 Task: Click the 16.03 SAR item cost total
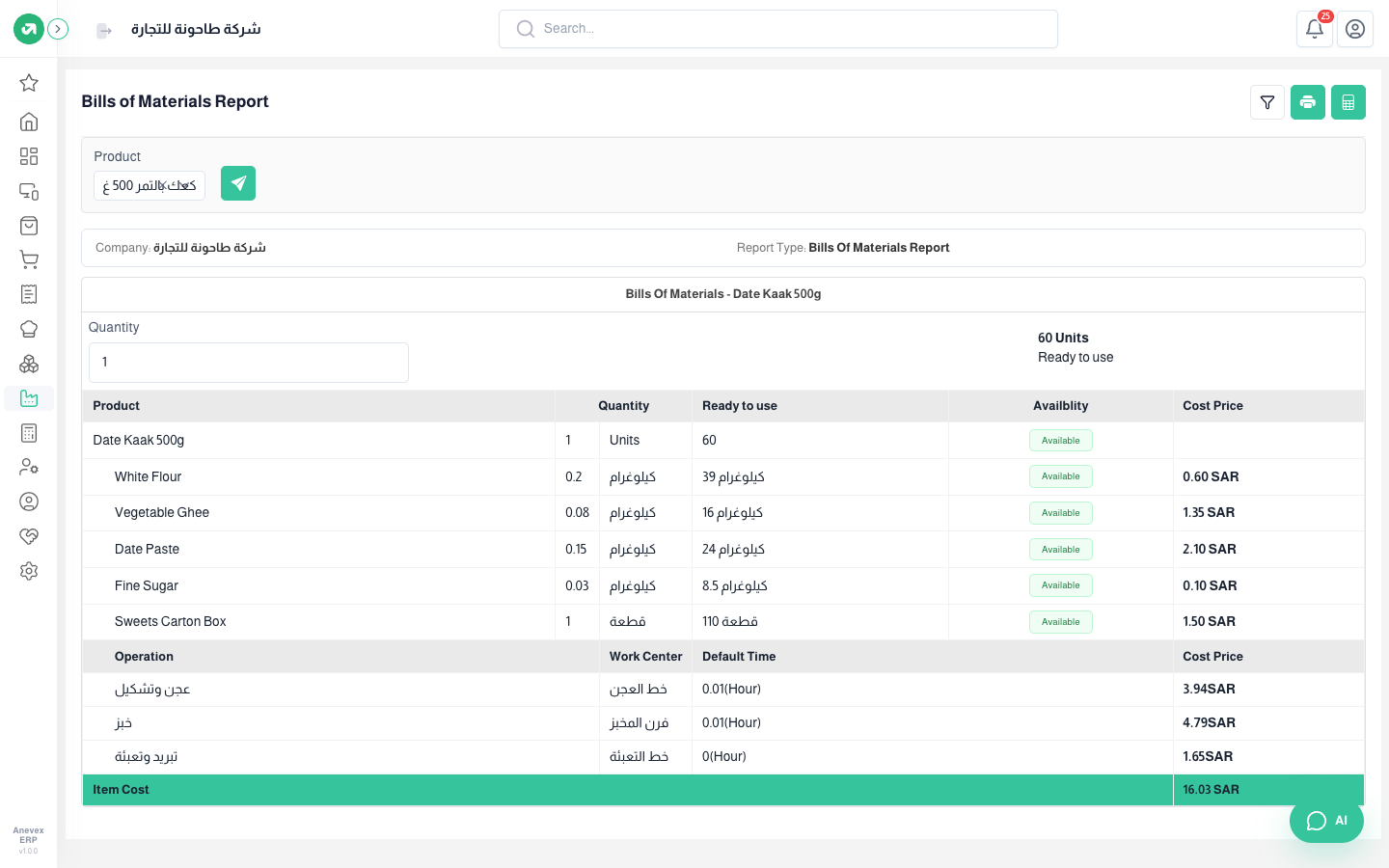click(x=1212, y=790)
